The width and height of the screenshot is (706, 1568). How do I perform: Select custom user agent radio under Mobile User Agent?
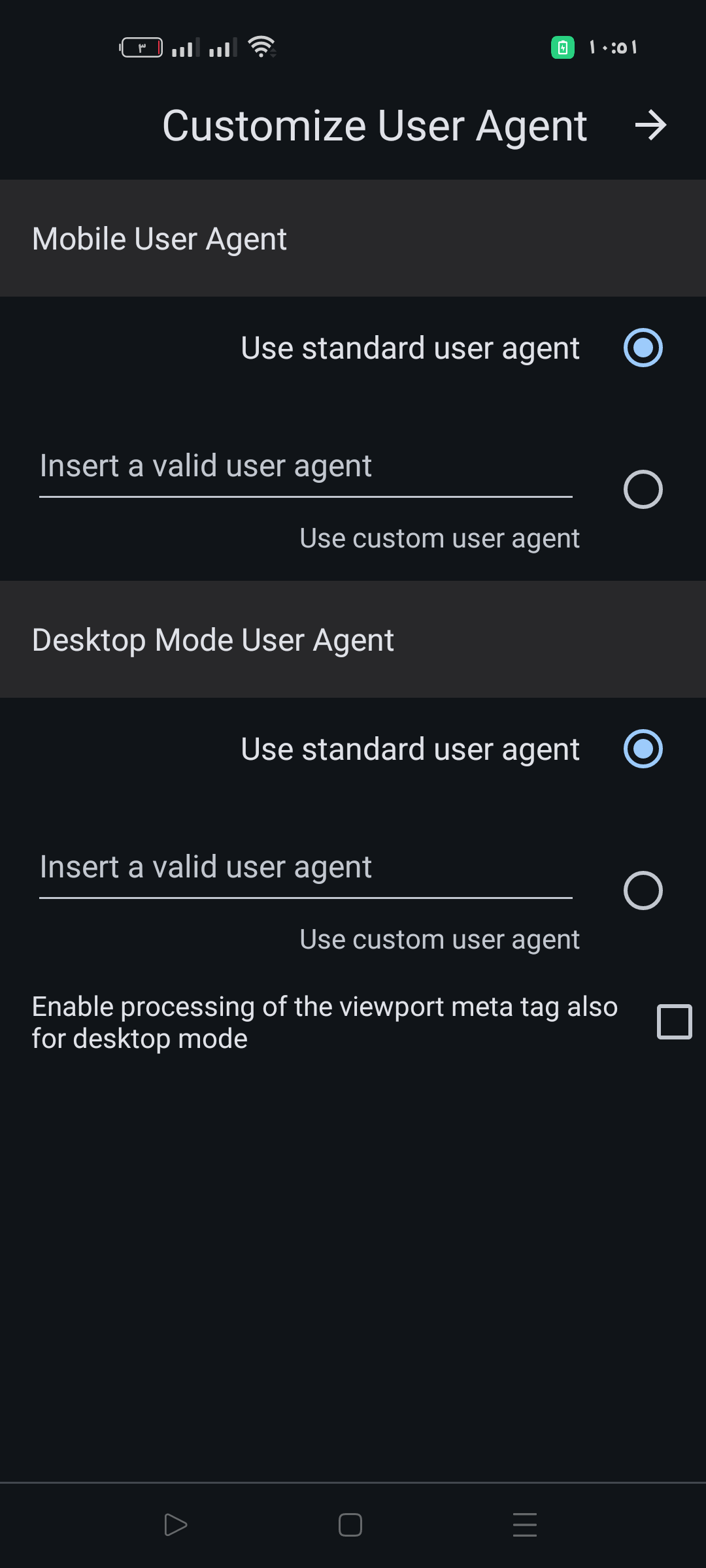tap(643, 489)
